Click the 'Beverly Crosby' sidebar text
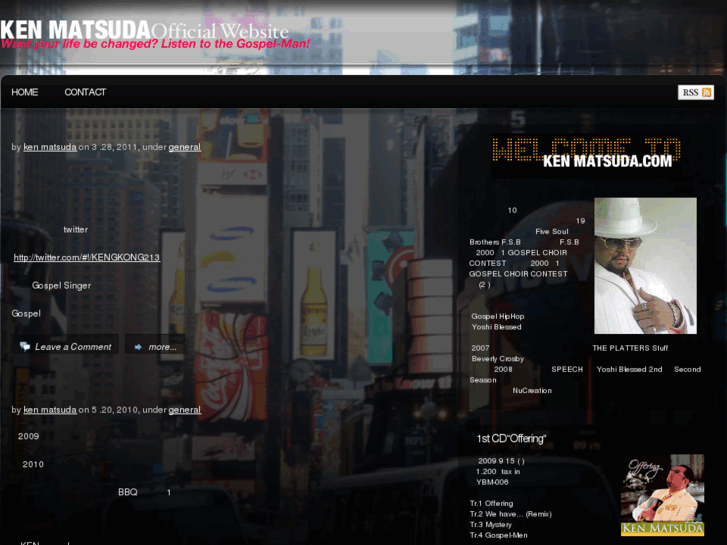This screenshot has height=545, width=727. (x=497, y=359)
